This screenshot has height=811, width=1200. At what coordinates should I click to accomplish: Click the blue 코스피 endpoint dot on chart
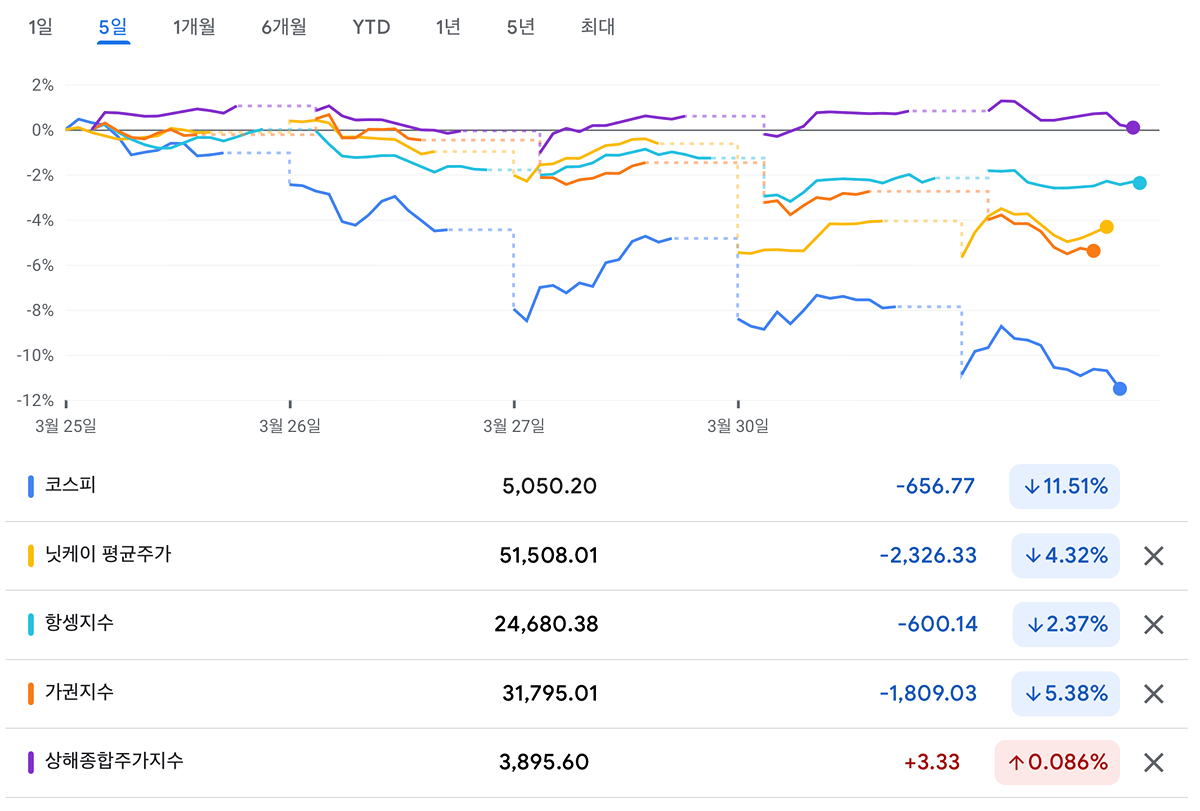coord(1120,389)
